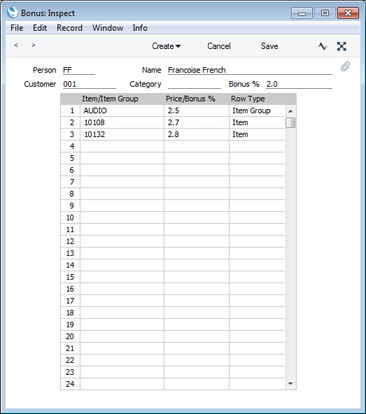Viewport: 366px width, 414px height.
Task: Click the Cancel button
Action: (x=219, y=46)
